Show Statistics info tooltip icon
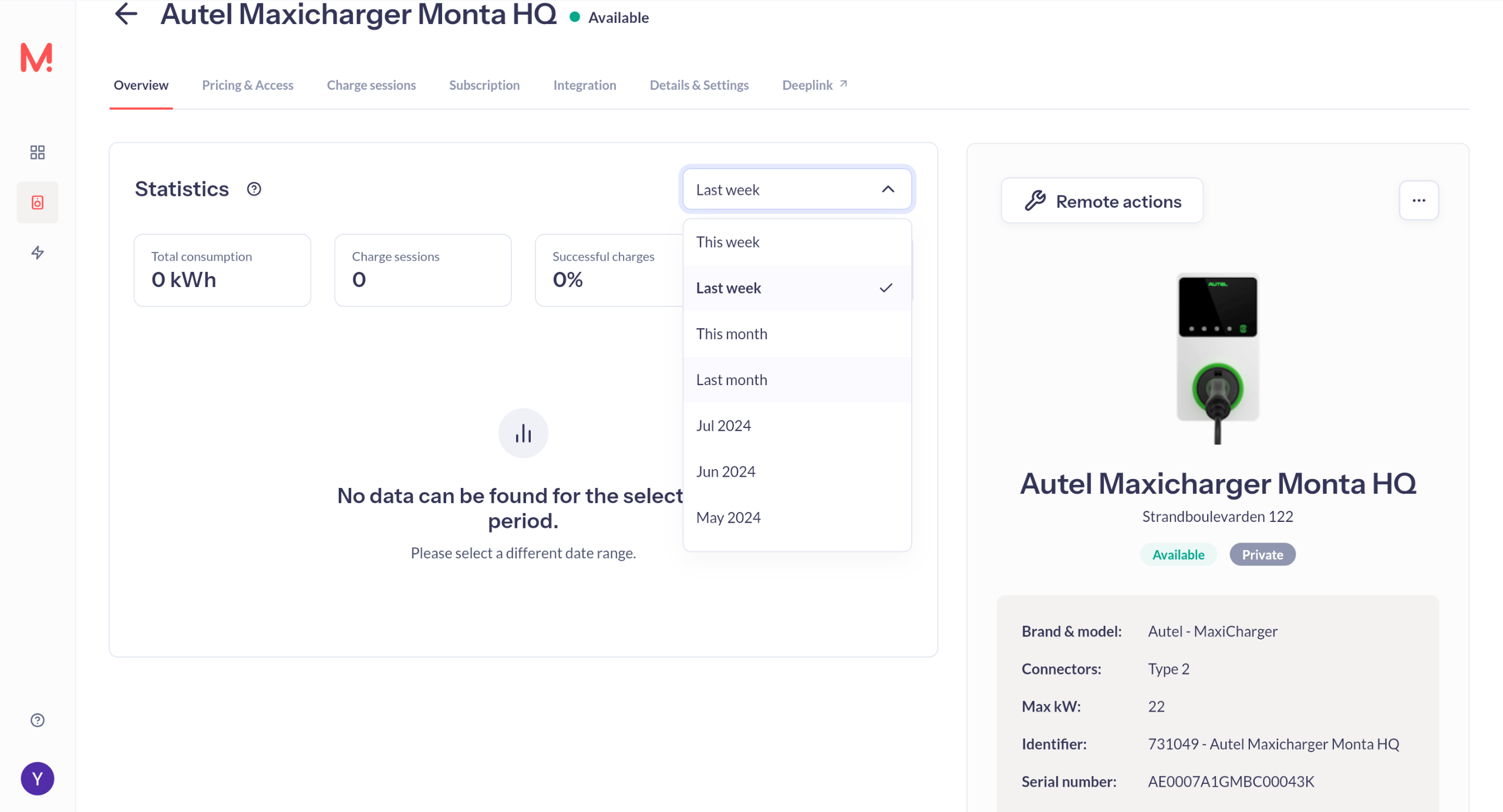 point(254,189)
